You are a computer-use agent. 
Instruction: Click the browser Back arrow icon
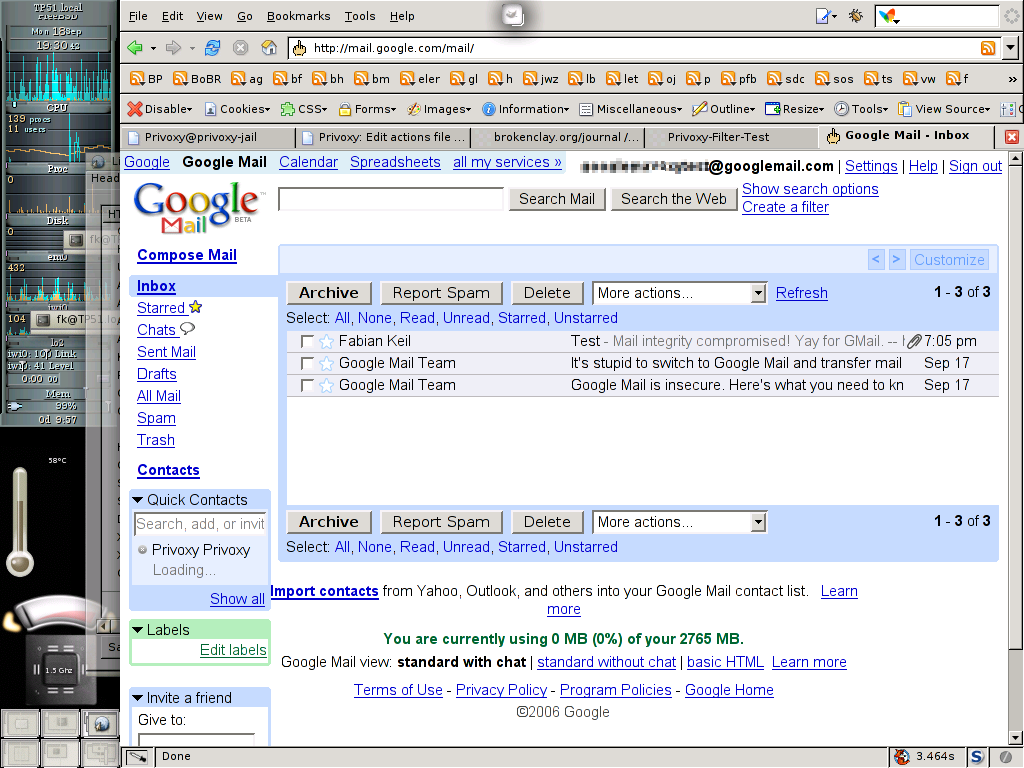click(135, 48)
